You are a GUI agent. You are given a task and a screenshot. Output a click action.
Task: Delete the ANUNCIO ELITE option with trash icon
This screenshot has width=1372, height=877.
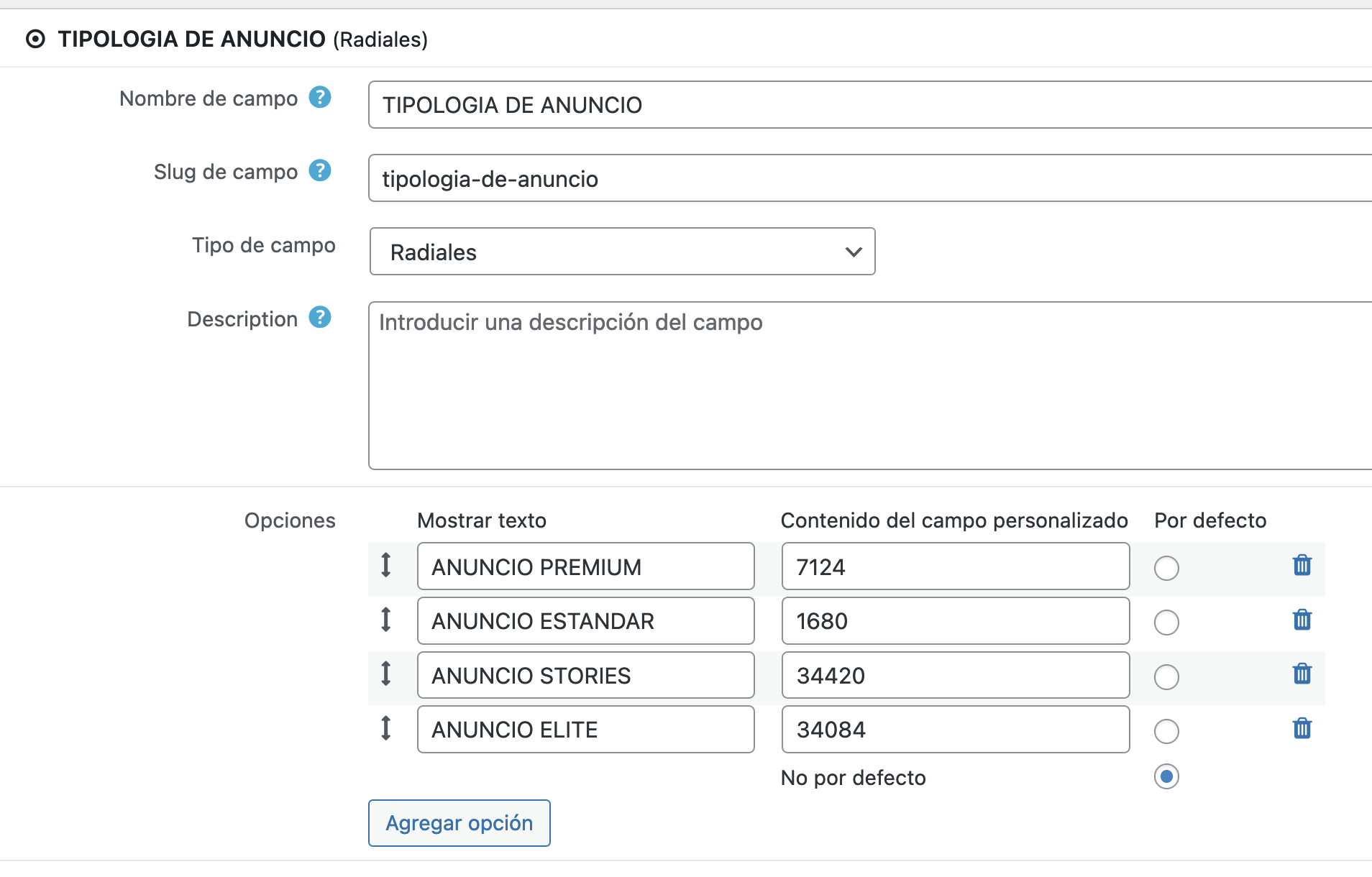click(1302, 728)
